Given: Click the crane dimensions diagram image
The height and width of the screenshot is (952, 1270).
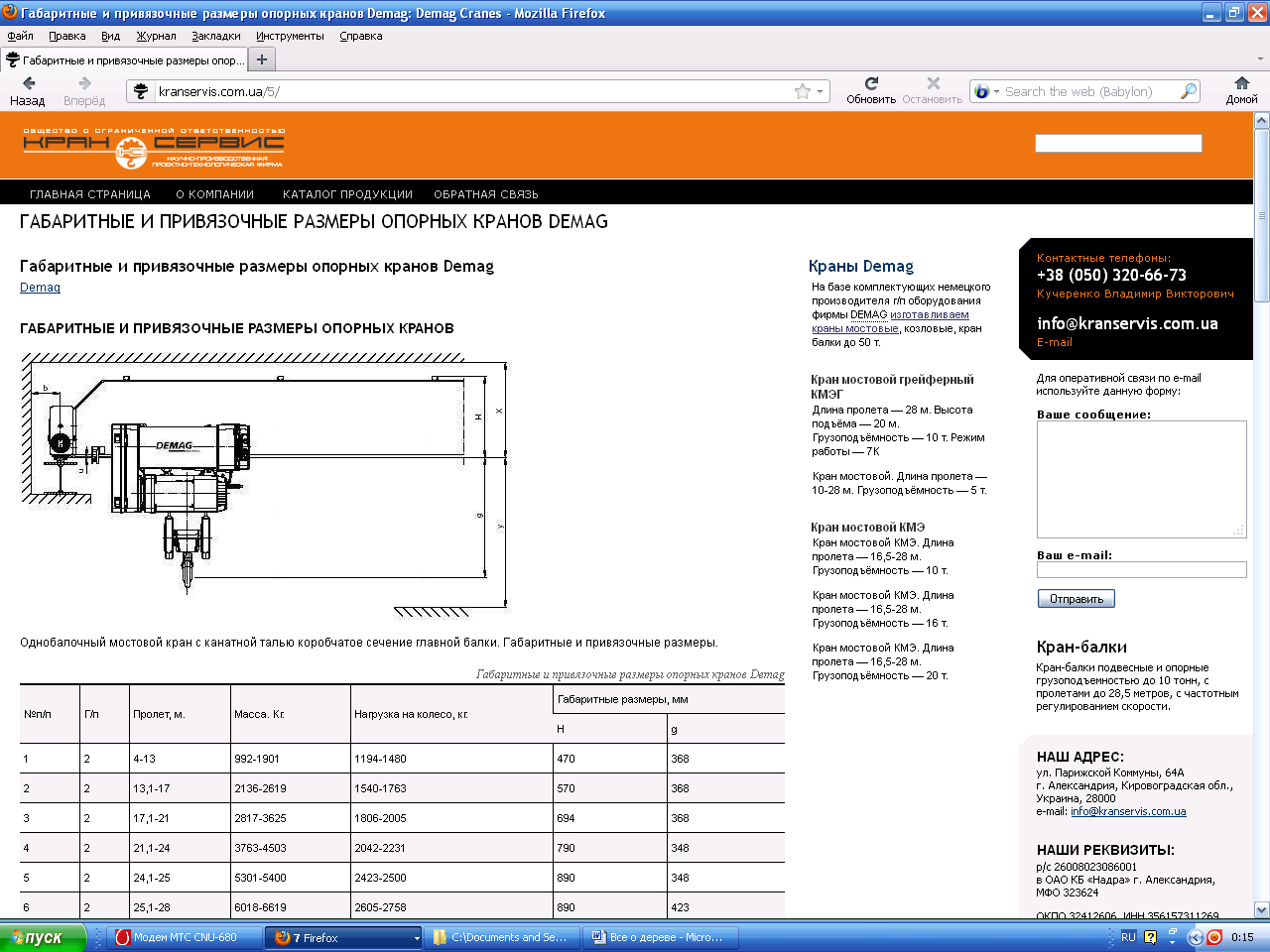Looking at the screenshot, I should pos(265,488).
